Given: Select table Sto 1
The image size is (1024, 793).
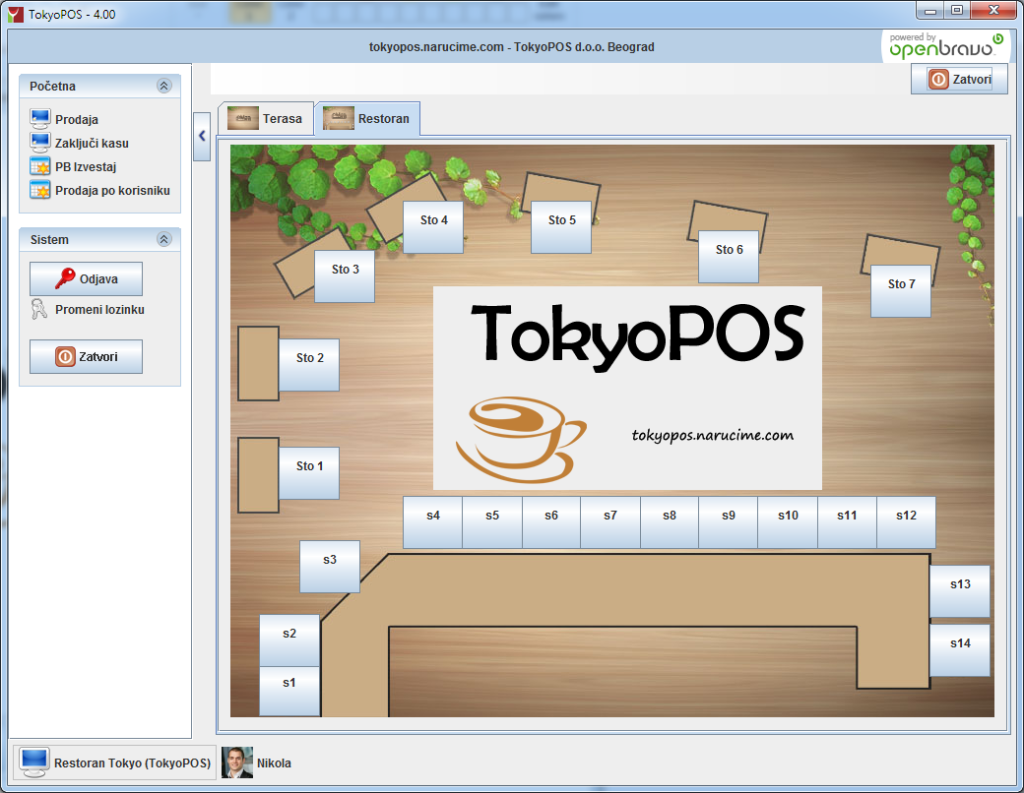Looking at the screenshot, I should pos(309,473).
